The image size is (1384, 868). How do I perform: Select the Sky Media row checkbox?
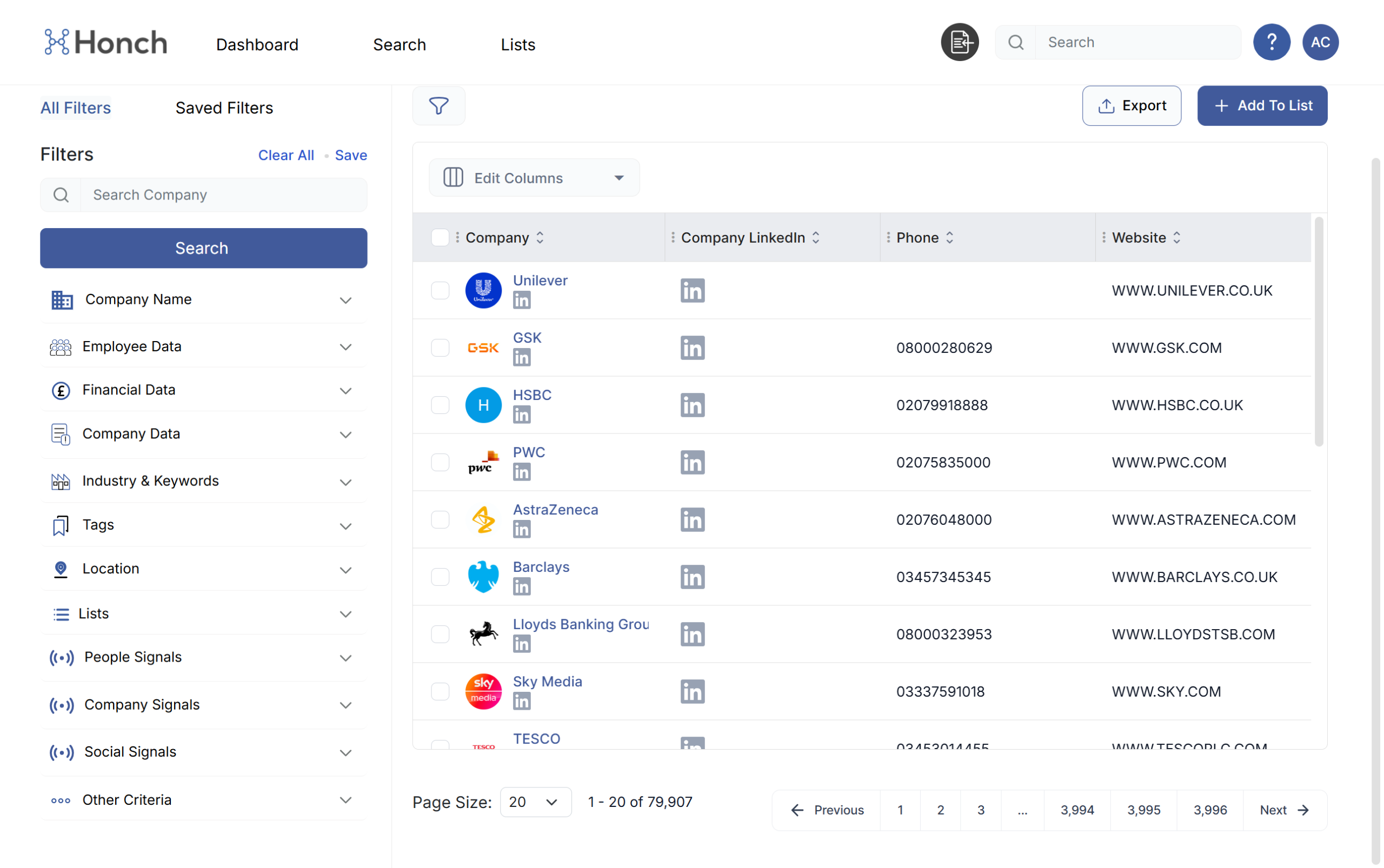coord(440,691)
